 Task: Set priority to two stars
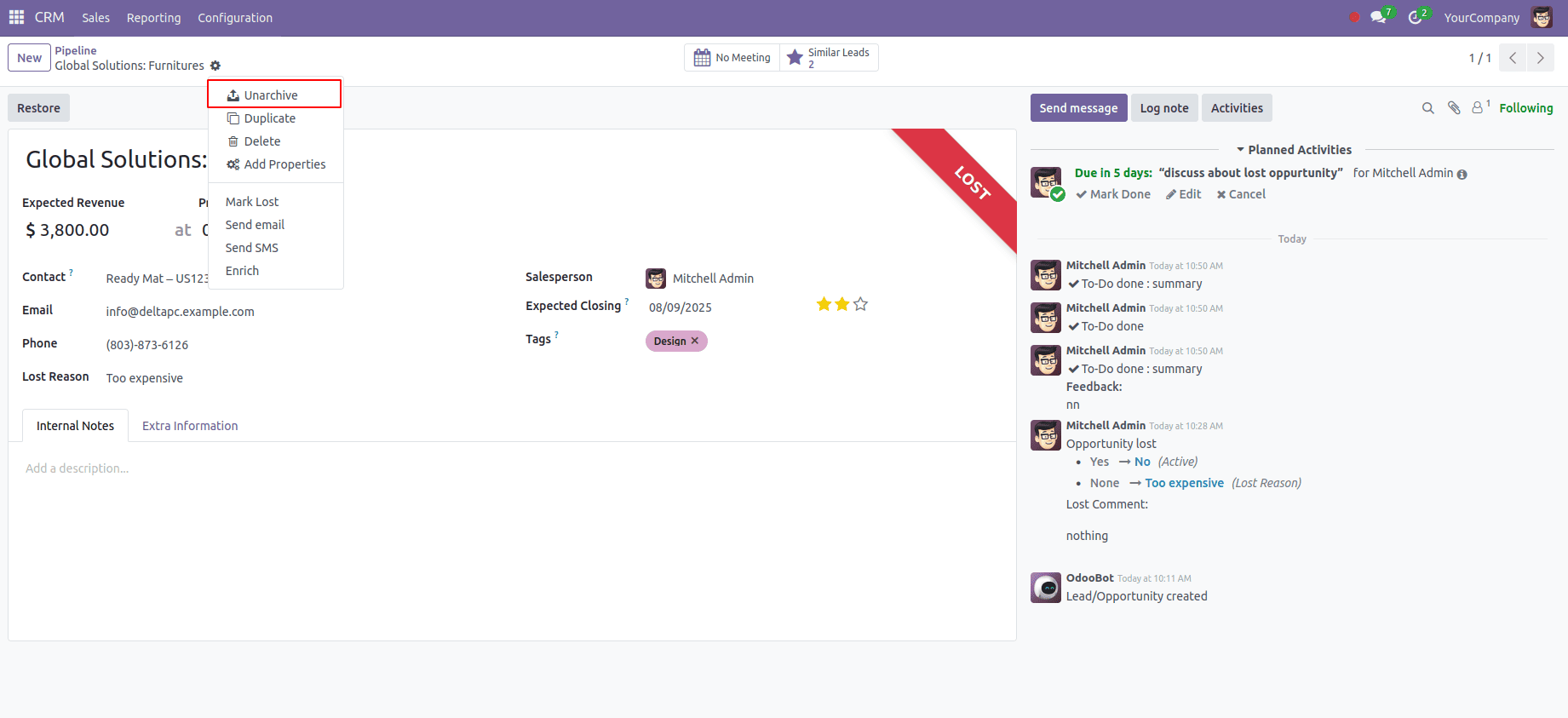coord(842,304)
